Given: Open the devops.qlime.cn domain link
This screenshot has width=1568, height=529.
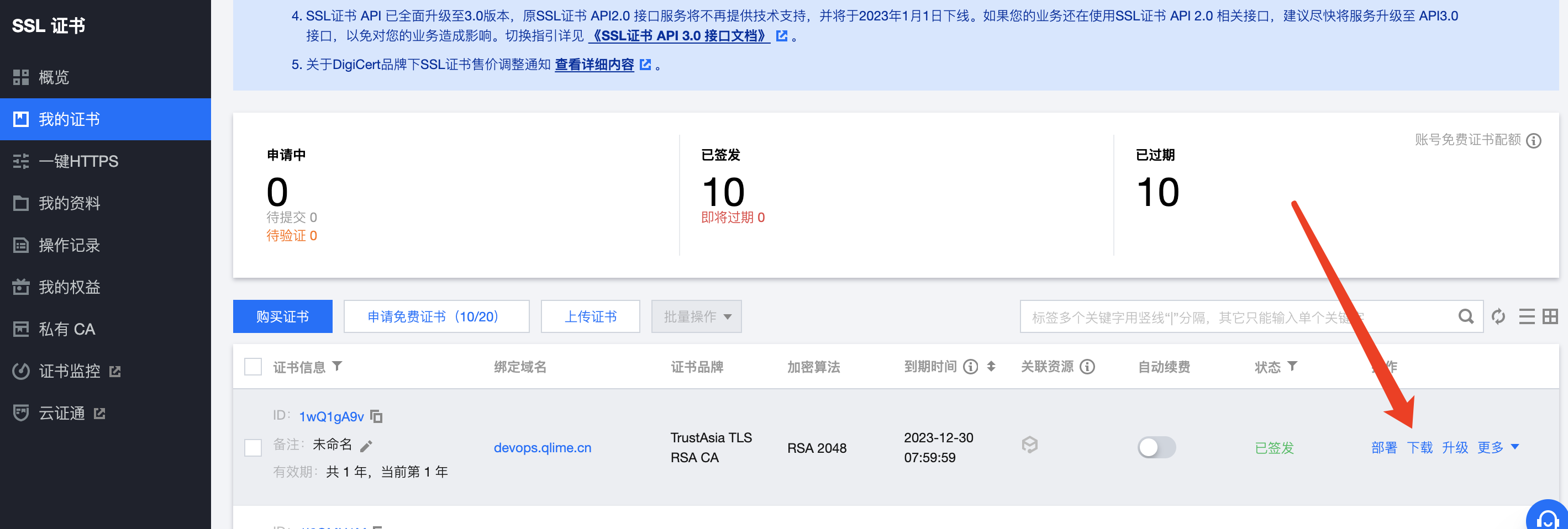Looking at the screenshot, I should pyautogui.click(x=543, y=447).
